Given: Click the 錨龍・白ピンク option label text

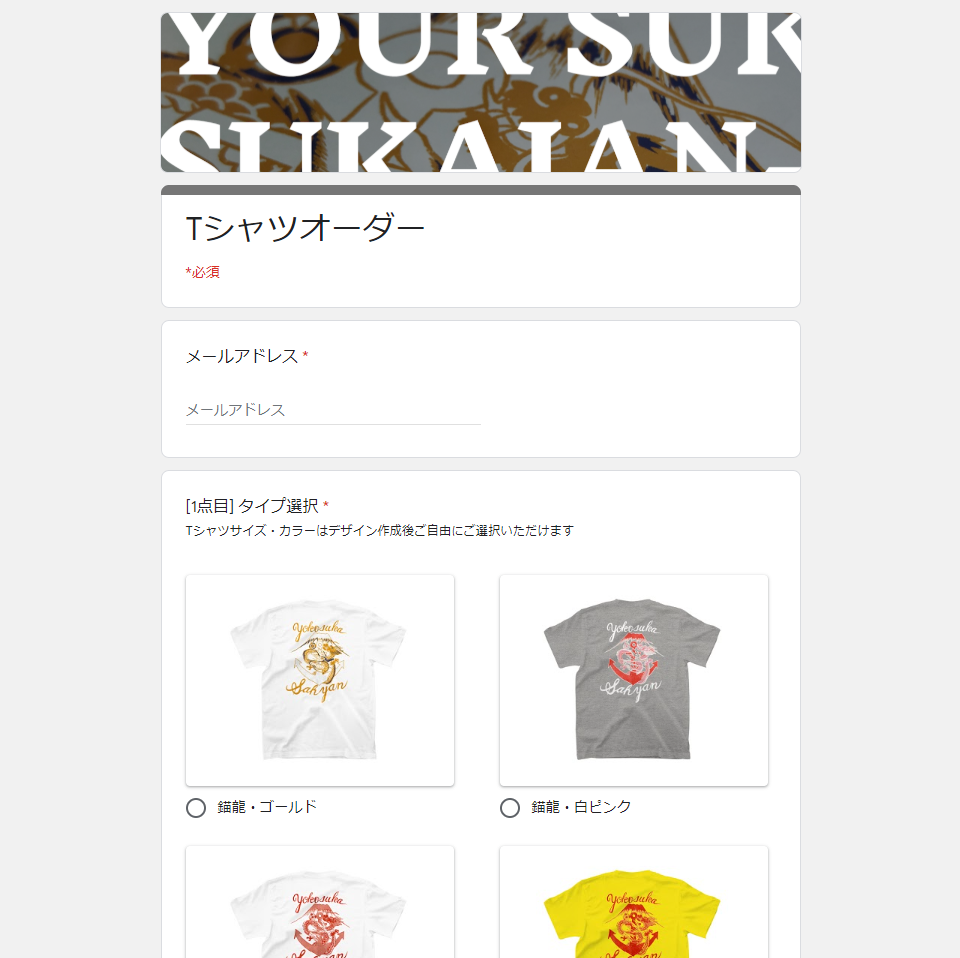Looking at the screenshot, I should click(581, 807).
